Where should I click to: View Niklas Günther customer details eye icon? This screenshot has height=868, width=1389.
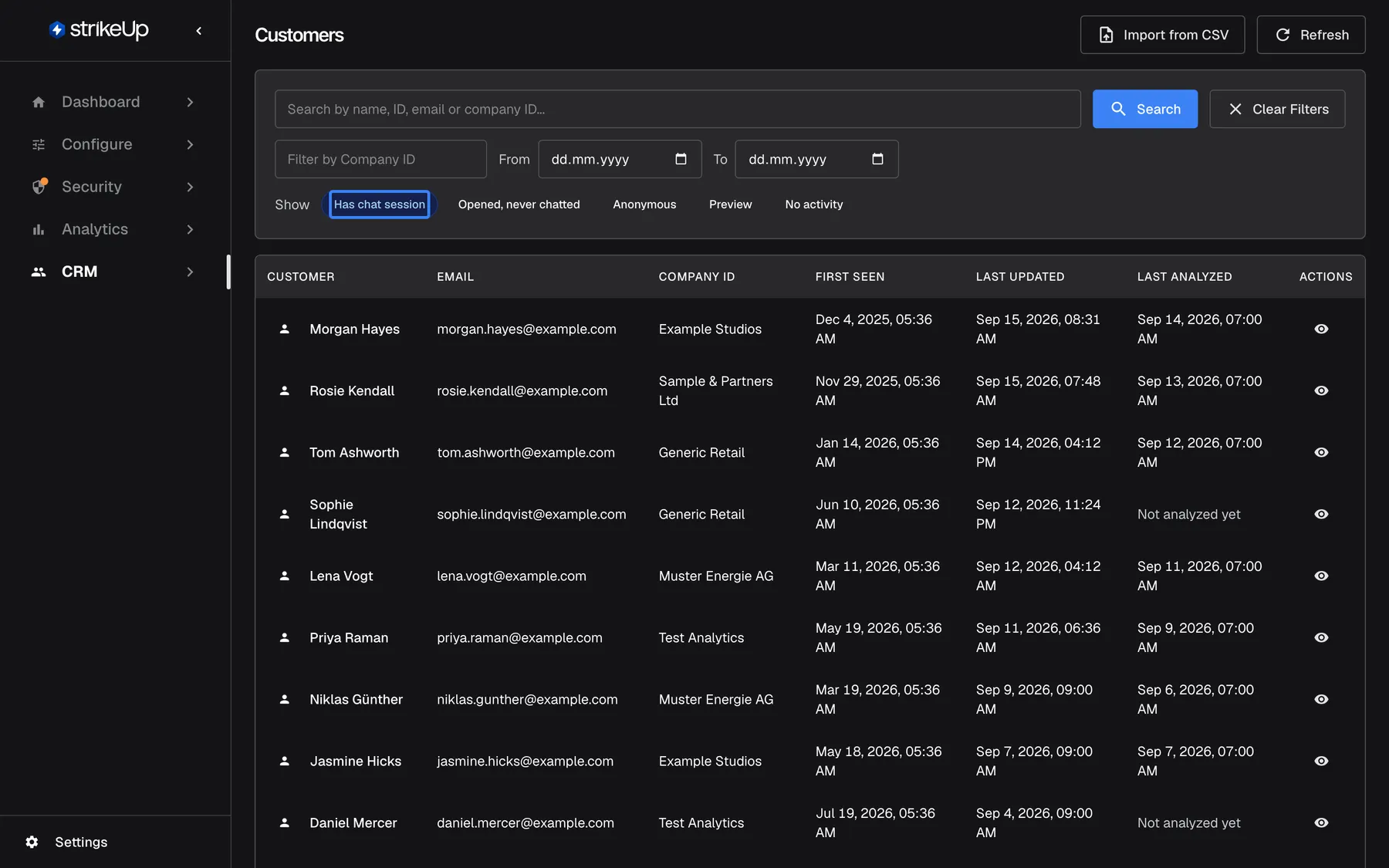click(1321, 699)
